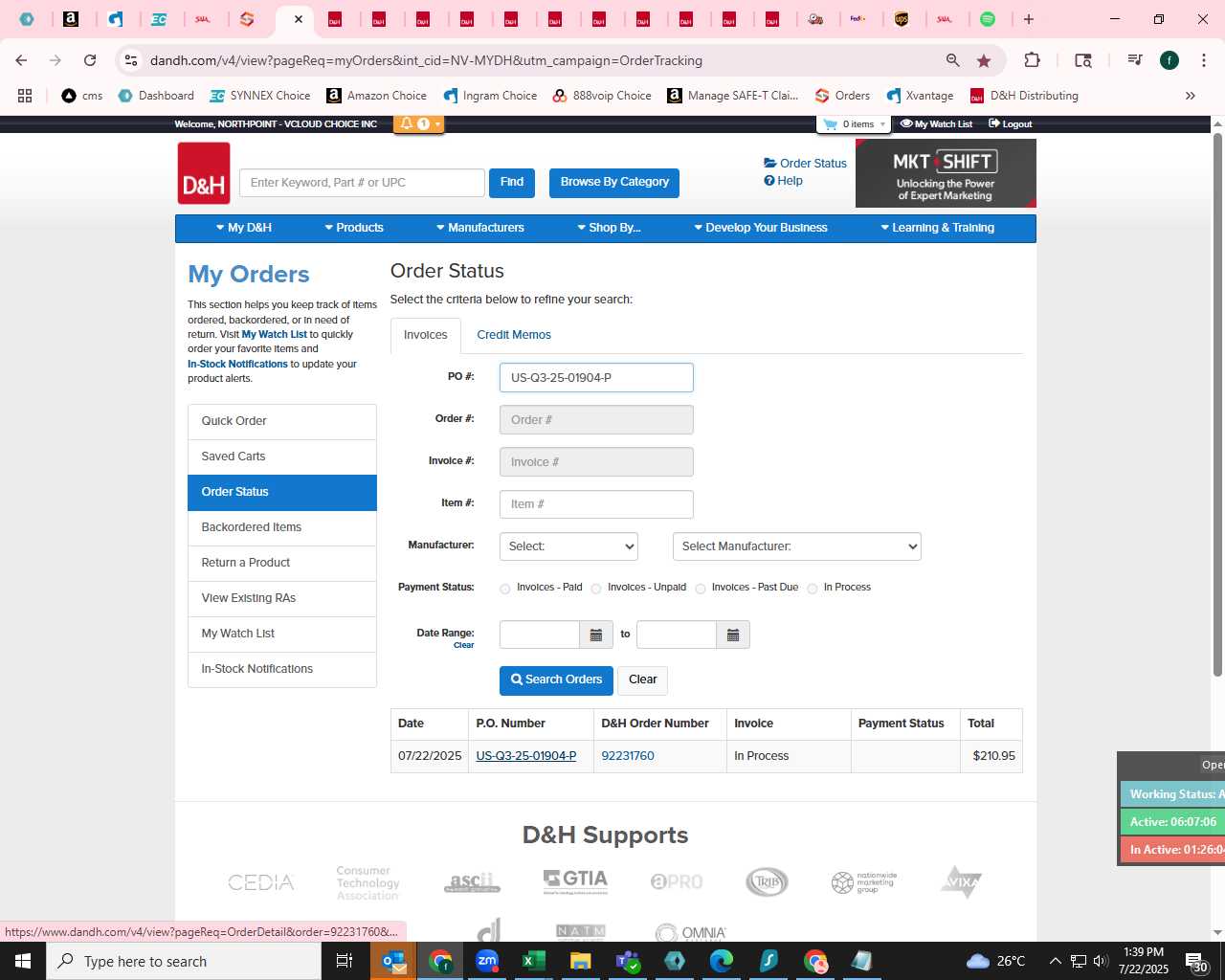
Task: Bookmark star icon in address bar
Action: (x=984, y=60)
